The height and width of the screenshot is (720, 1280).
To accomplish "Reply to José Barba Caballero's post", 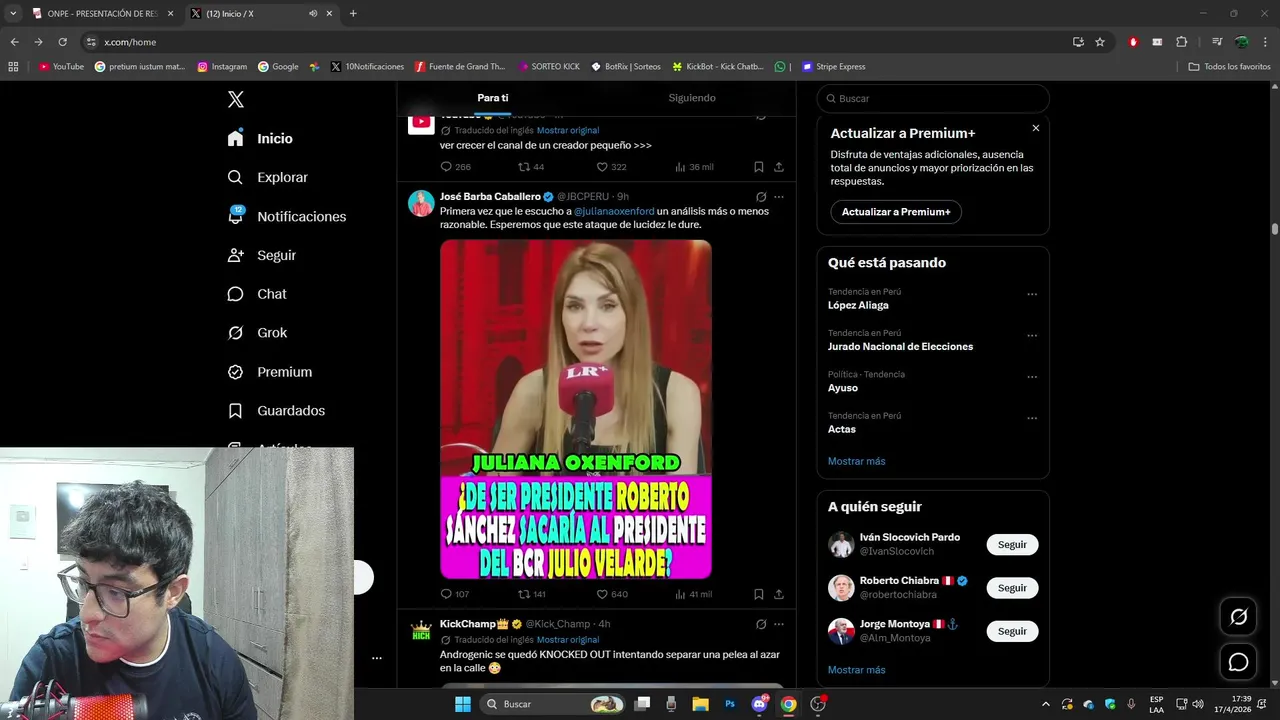I will [x=455, y=594].
